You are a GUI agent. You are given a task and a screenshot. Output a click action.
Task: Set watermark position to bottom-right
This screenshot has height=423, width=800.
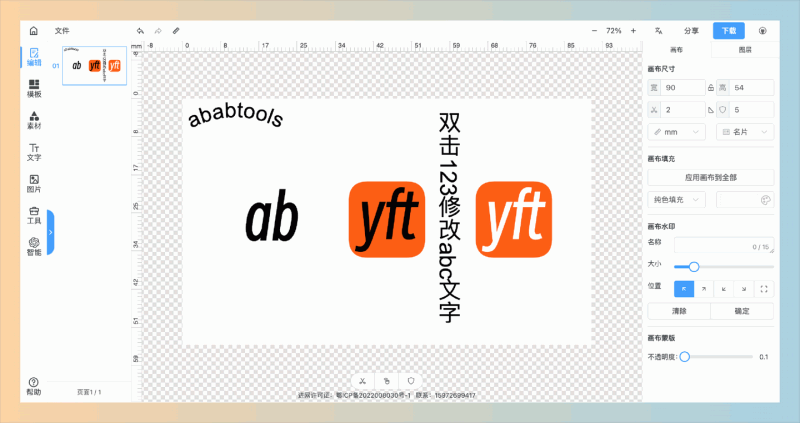(744, 289)
